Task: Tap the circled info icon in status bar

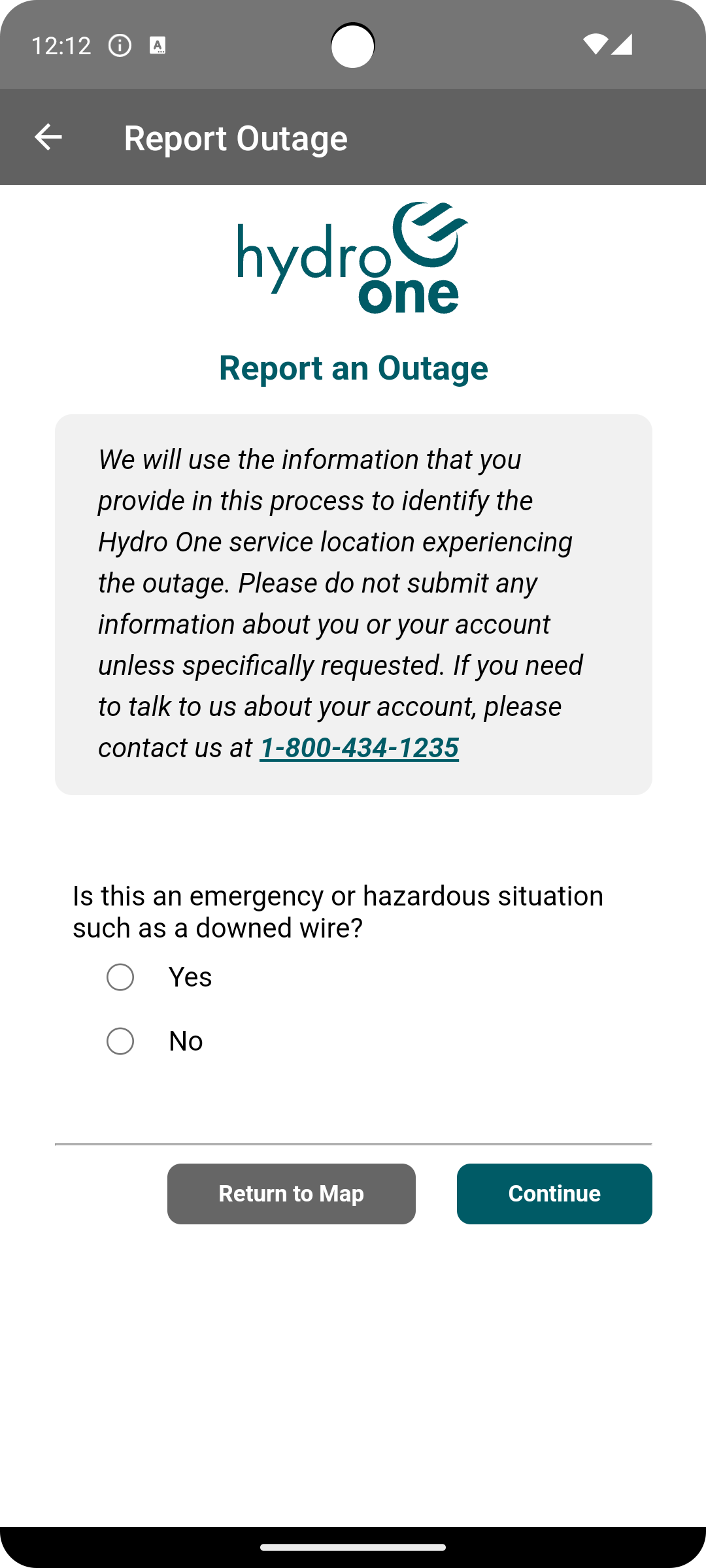Action: pos(120,46)
